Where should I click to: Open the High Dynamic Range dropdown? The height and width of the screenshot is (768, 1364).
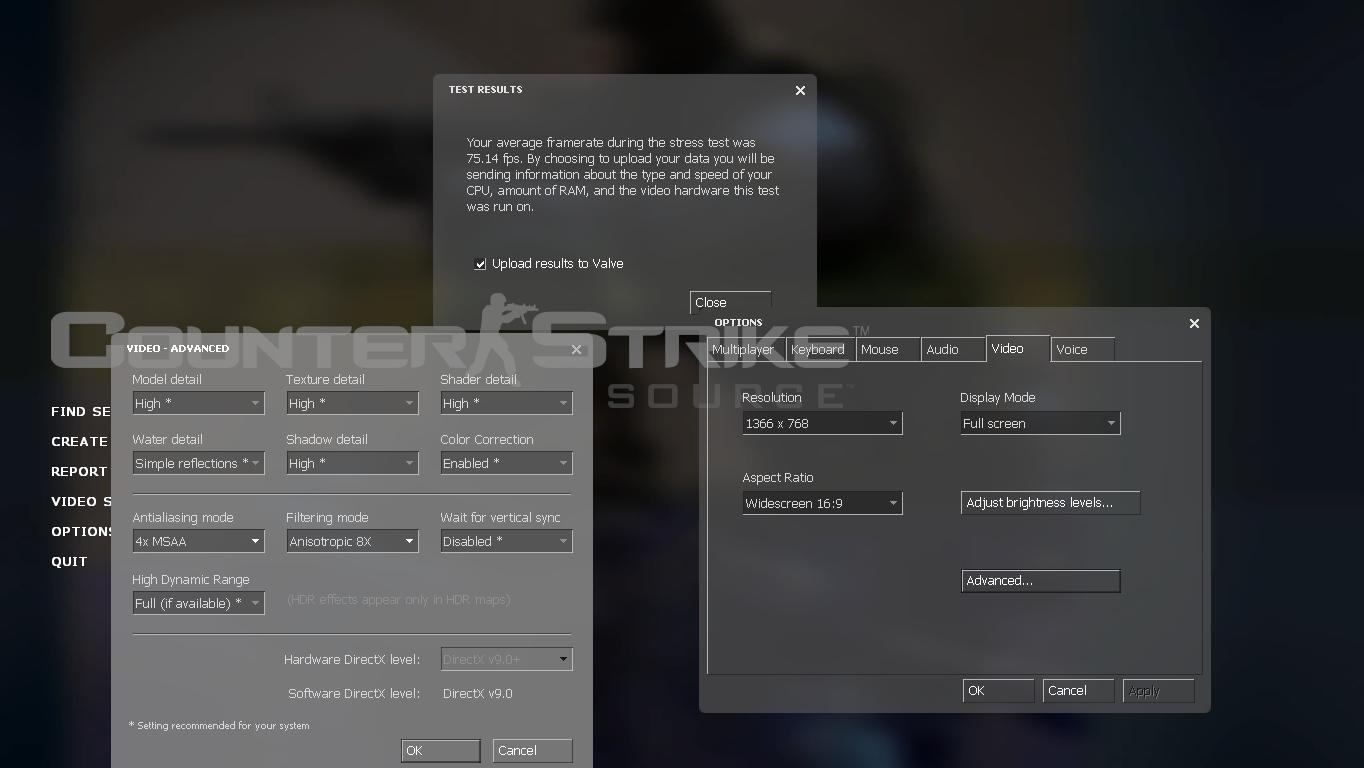(198, 603)
